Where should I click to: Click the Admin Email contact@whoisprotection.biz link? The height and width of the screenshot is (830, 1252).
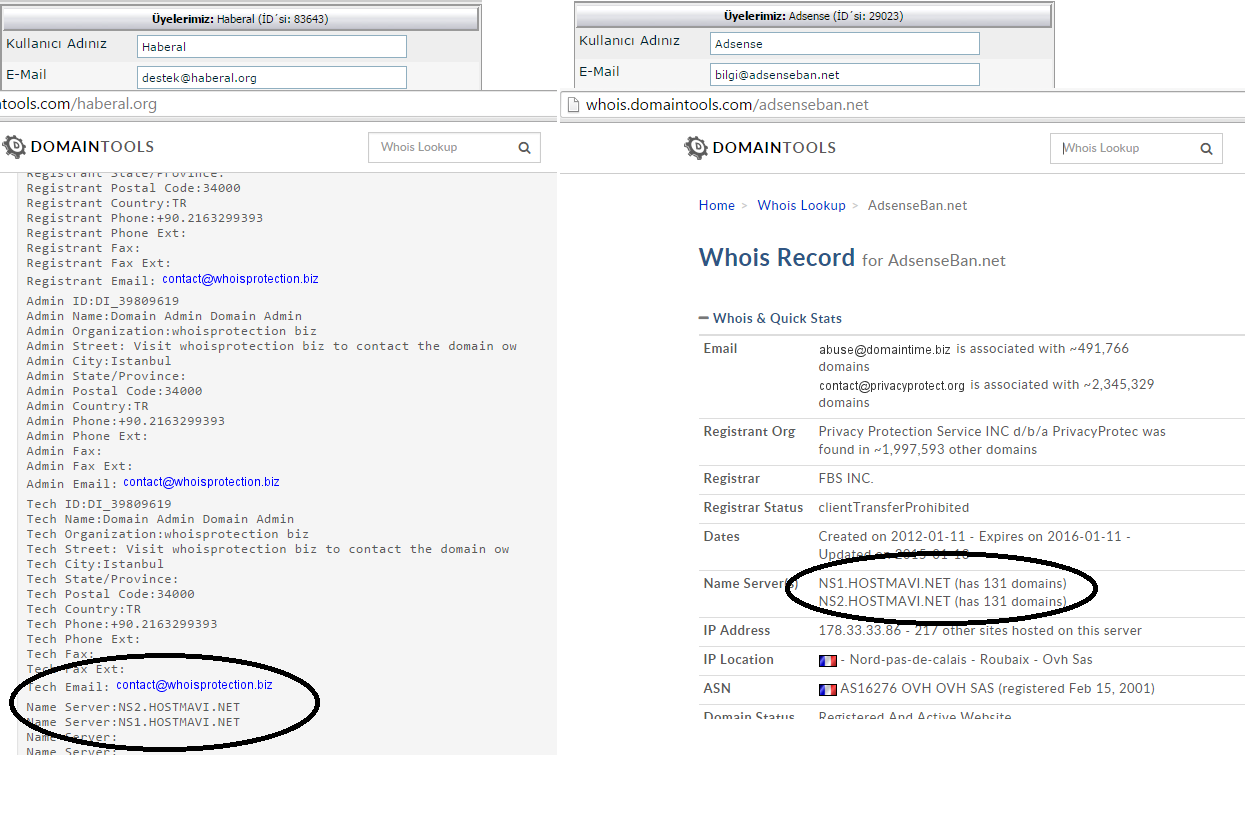click(x=201, y=482)
